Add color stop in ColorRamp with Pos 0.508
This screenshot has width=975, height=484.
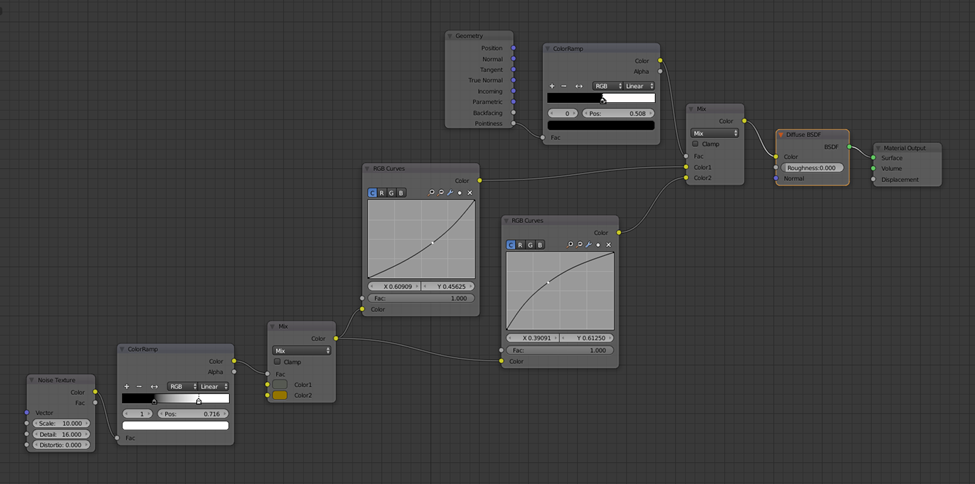point(552,86)
